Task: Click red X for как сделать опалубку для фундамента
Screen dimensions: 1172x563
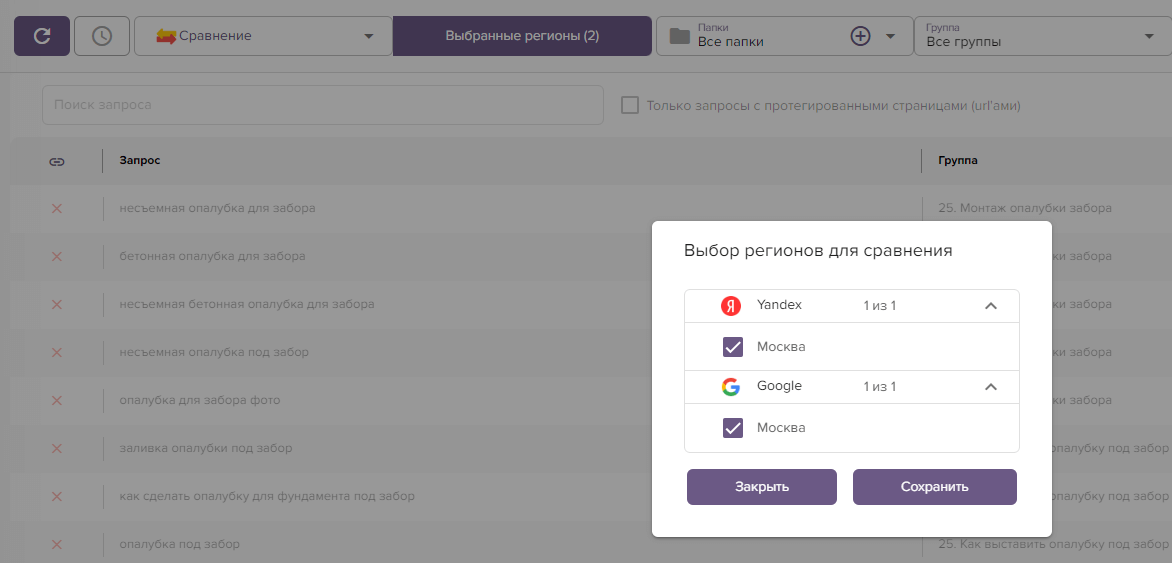Action: click(56, 496)
